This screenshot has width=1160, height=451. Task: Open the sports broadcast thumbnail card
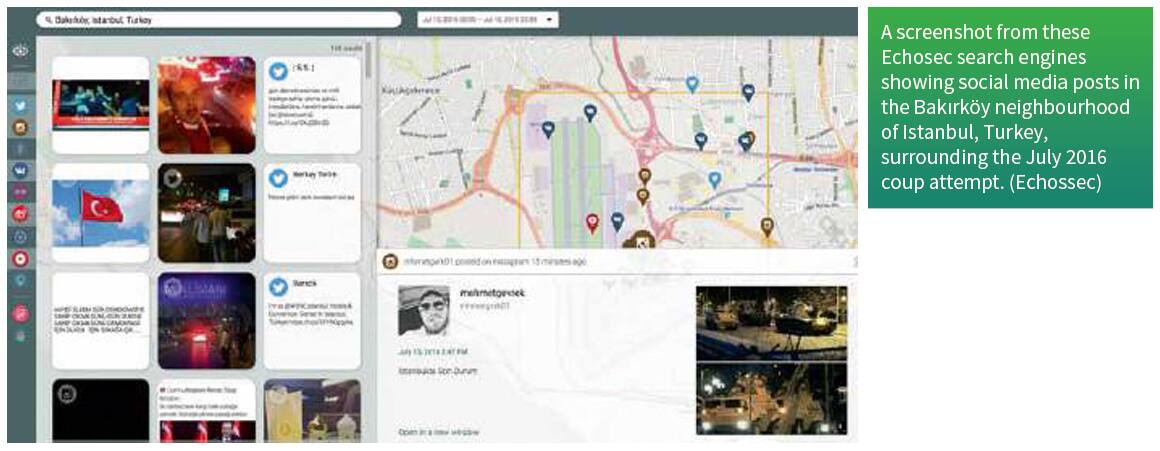tap(101, 105)
